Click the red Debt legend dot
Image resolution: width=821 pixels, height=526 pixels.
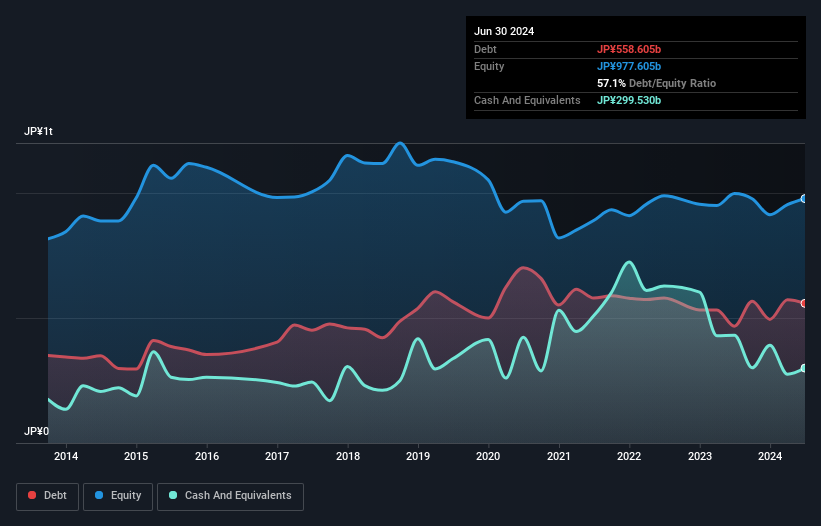pos(32,495)
